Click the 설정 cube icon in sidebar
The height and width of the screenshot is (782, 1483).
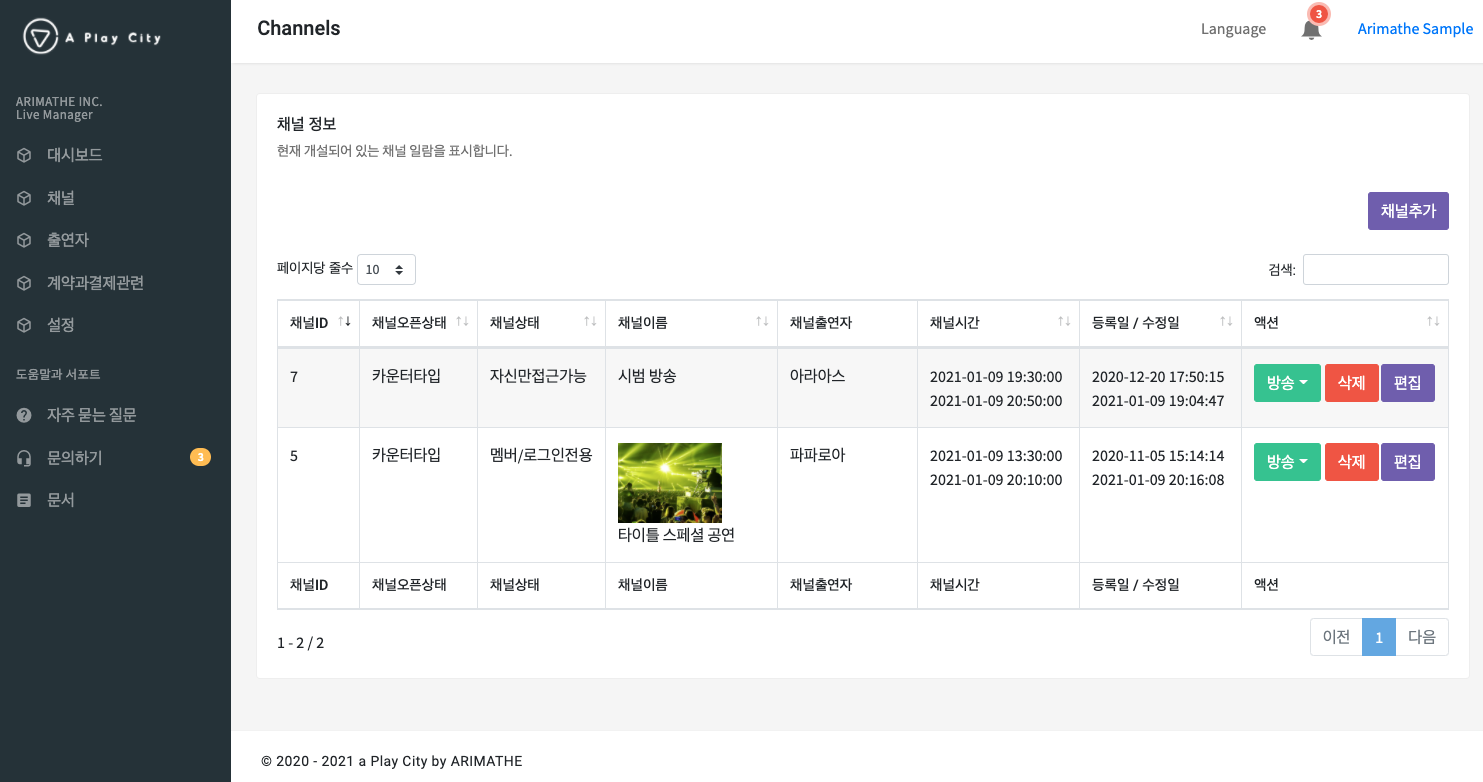pyautogui.click(x=24, y=325)
